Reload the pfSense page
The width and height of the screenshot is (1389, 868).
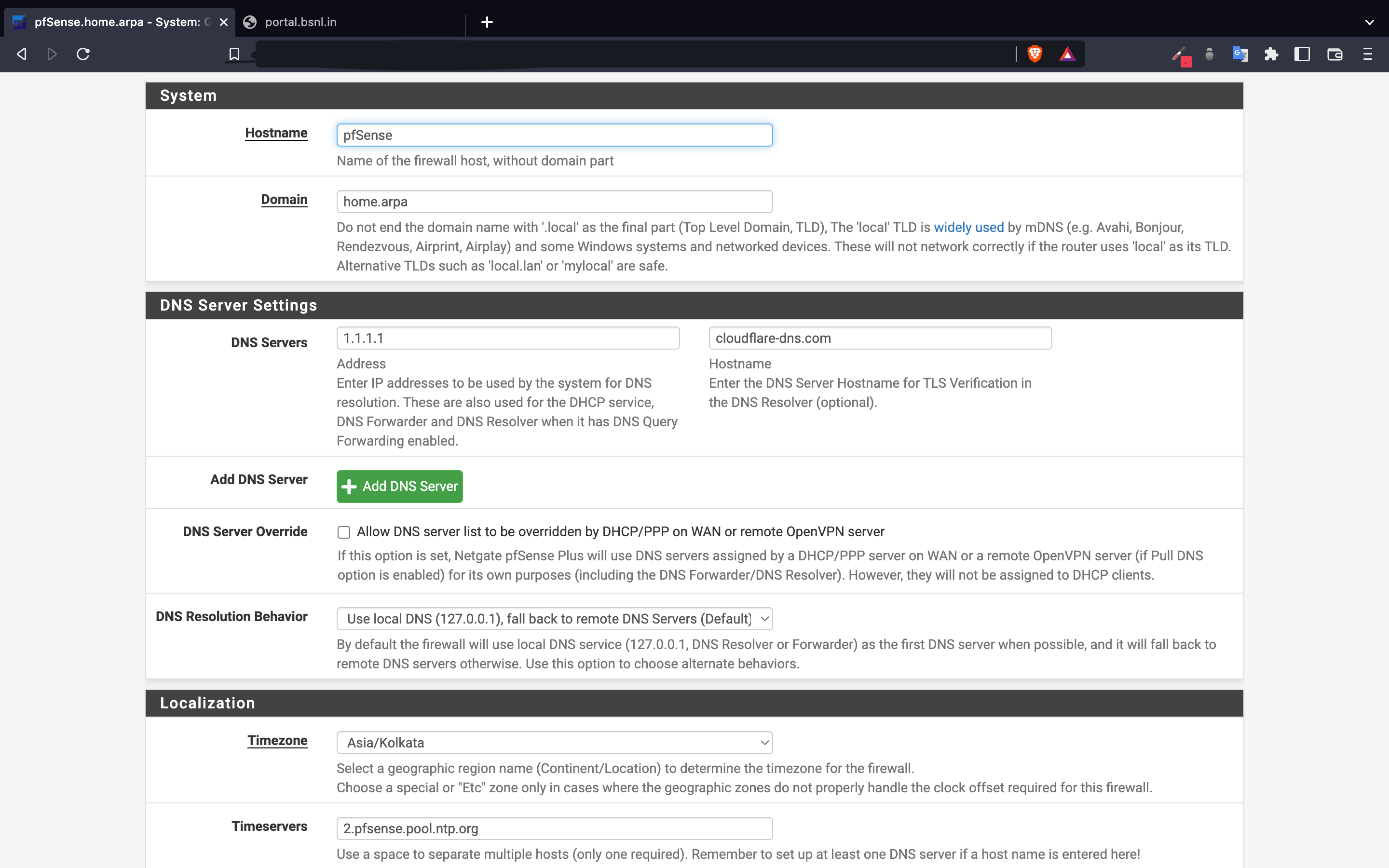pyautogui.click(x=83, y=54)
